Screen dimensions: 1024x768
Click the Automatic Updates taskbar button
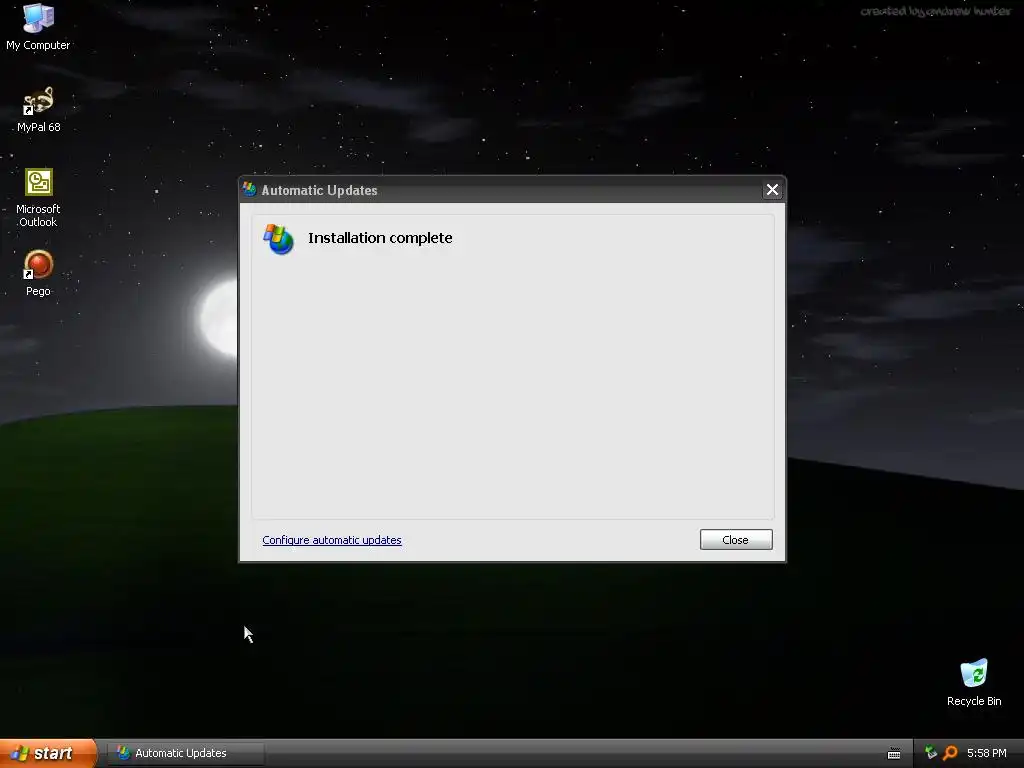click(186, 753)
